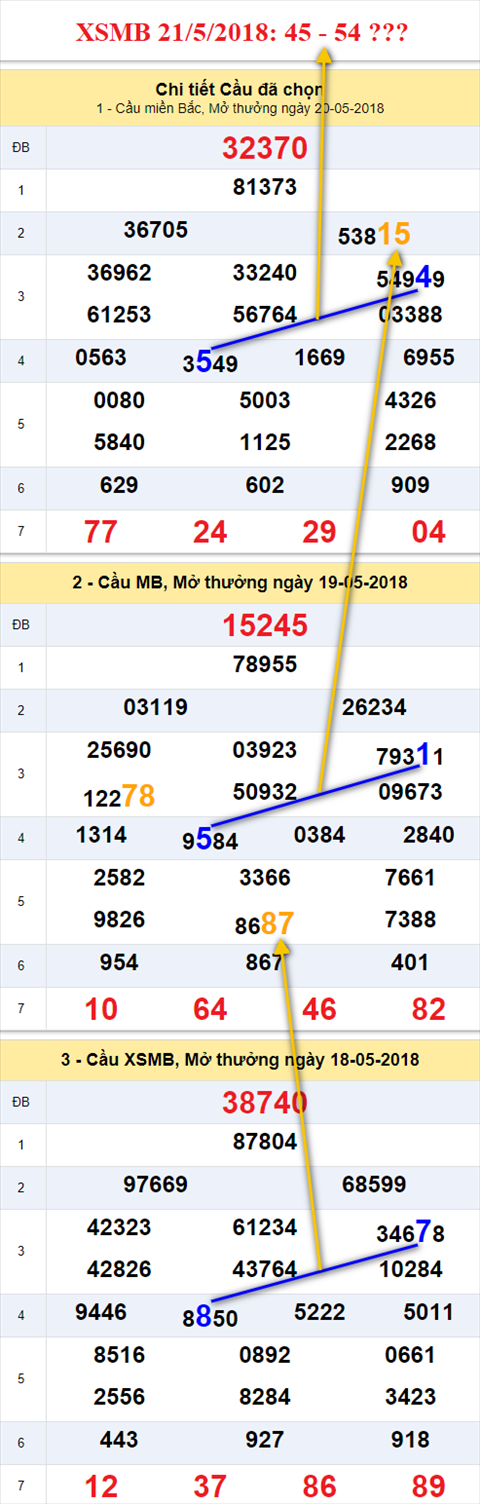
Task: Click the number 10284
Action: pos(411,1269)
